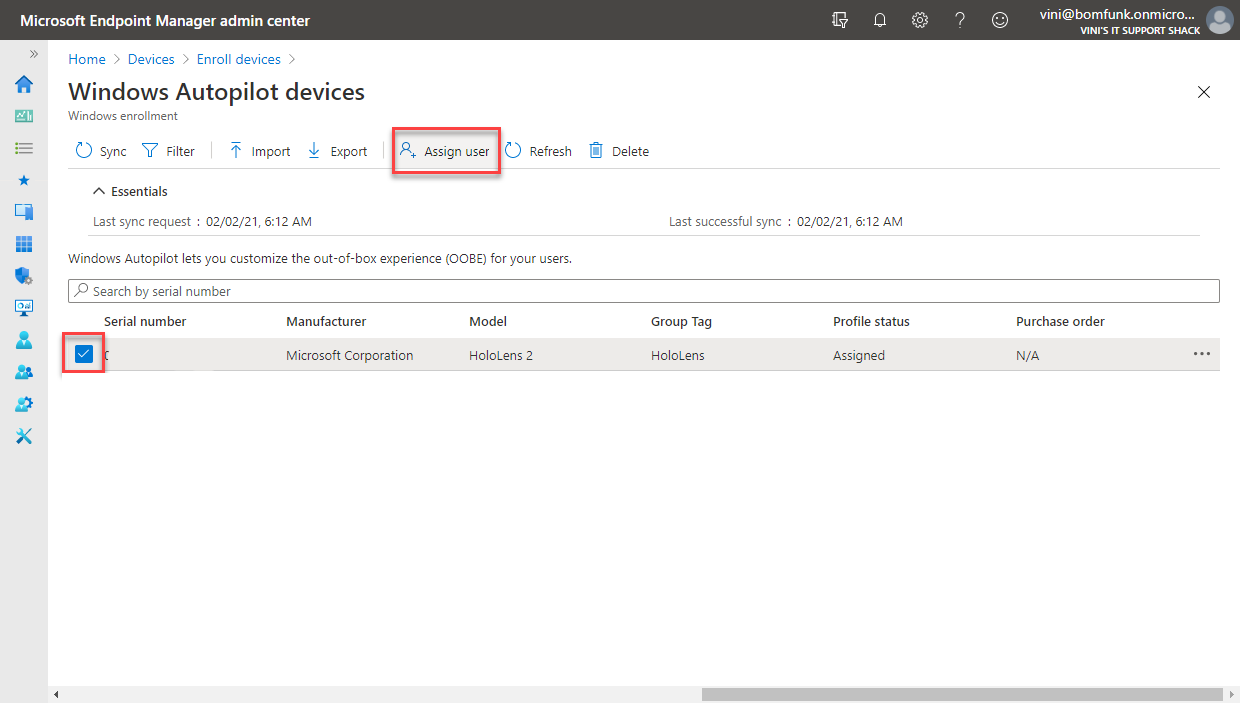The width and height of the screenshot is (1240, 703).
Task: Go to Devices breadcrumb
Action: click(x=151, y=59)
